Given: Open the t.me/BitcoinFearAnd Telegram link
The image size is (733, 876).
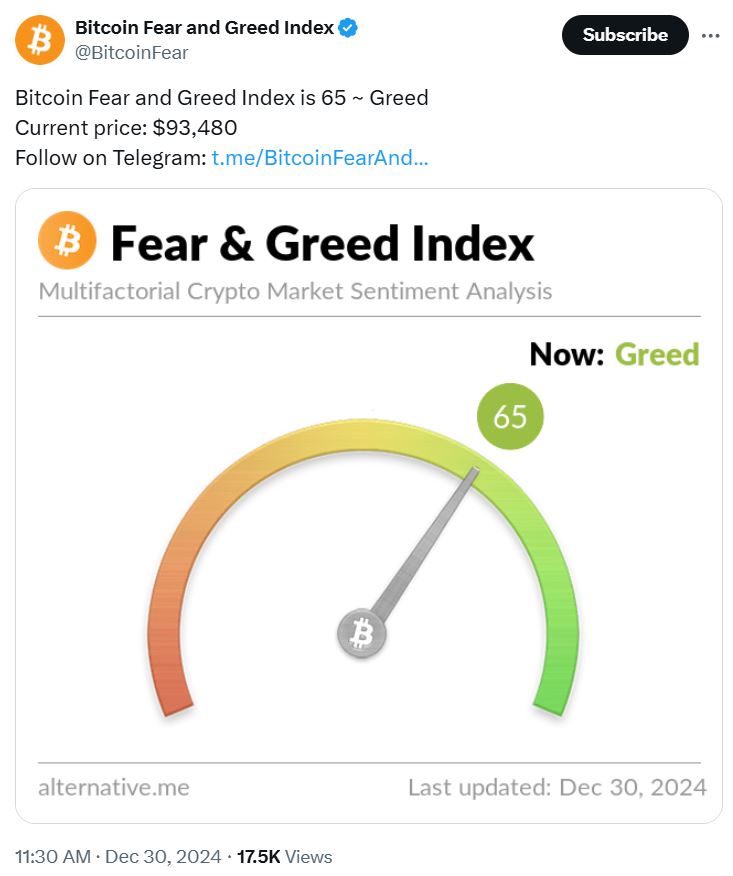Looking at the screenshot, I should tap(320, 158).
